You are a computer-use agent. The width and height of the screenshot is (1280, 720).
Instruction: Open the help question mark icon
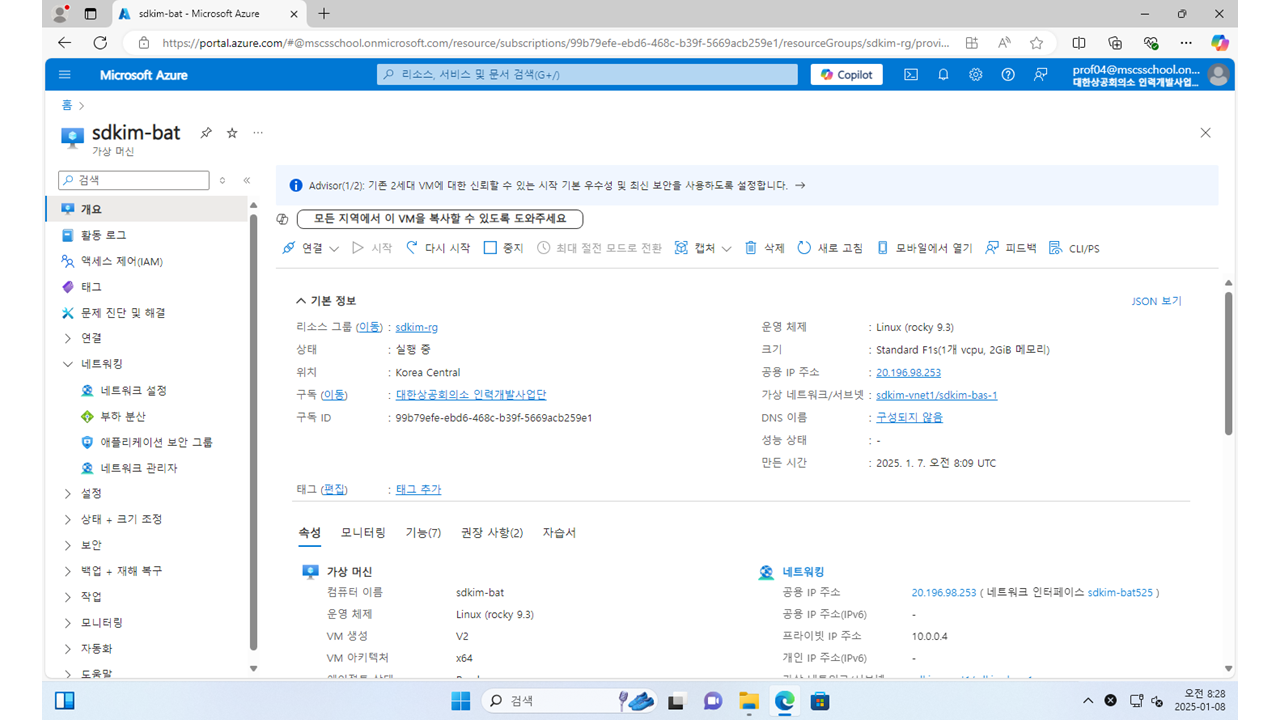click(x=1008, y=75)
